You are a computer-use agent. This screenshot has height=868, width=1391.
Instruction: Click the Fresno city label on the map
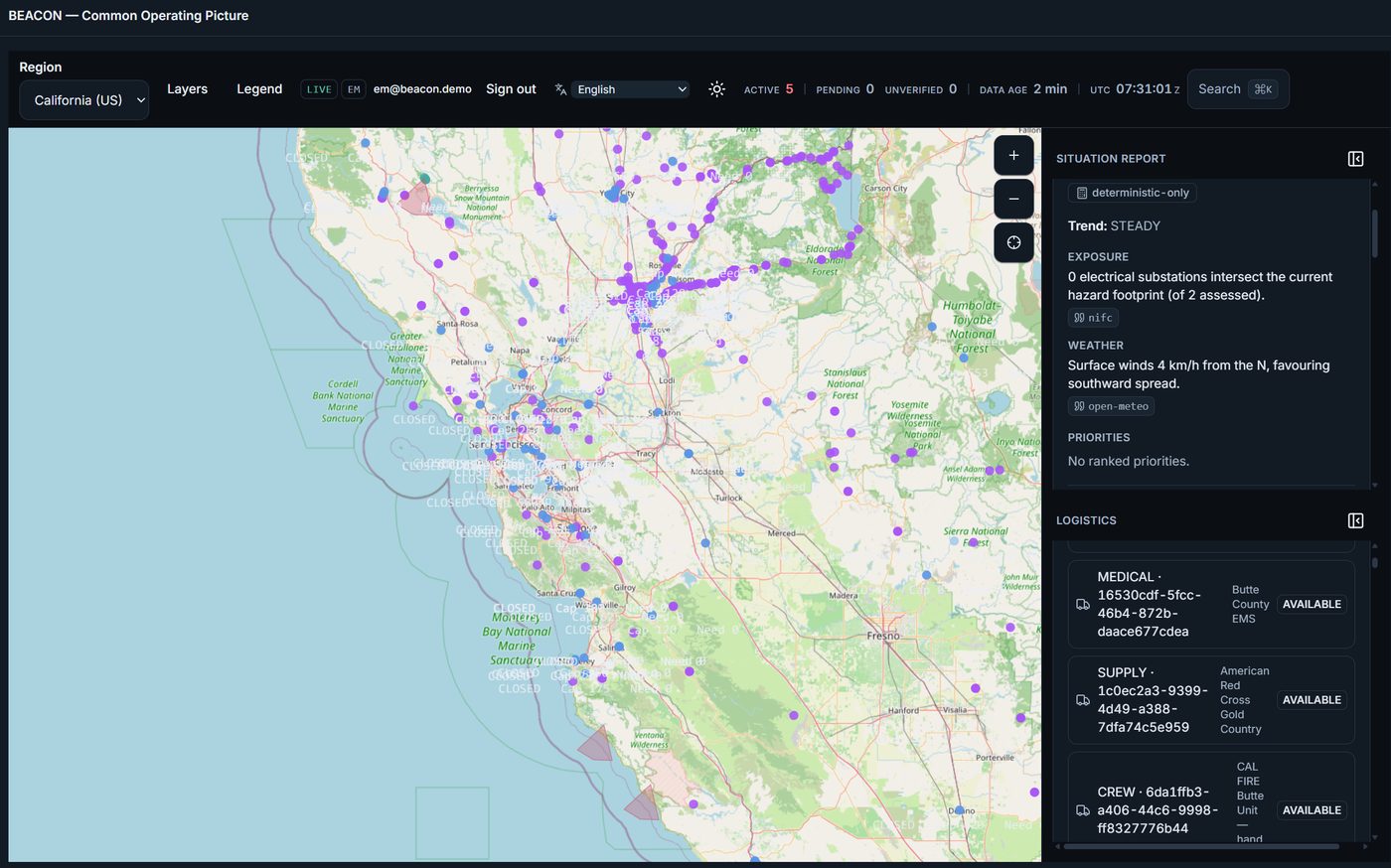(883, 636)
